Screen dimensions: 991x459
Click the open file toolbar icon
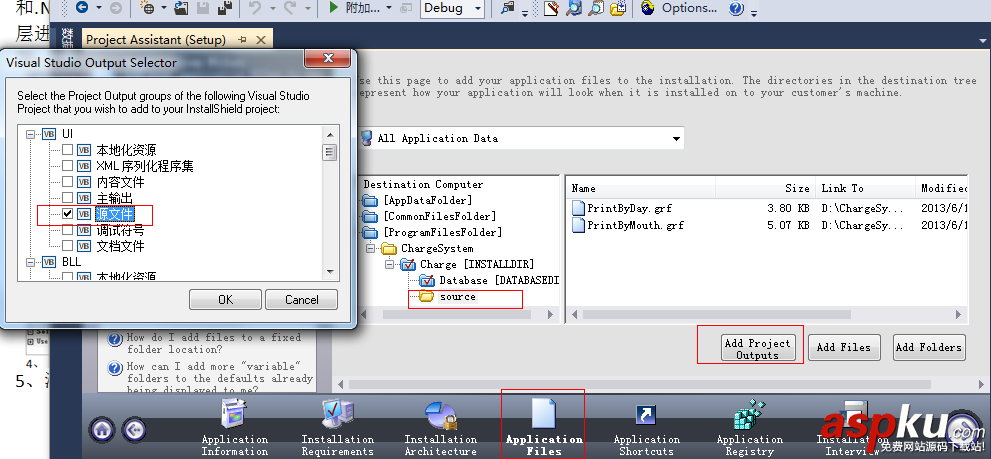(181, 8)
